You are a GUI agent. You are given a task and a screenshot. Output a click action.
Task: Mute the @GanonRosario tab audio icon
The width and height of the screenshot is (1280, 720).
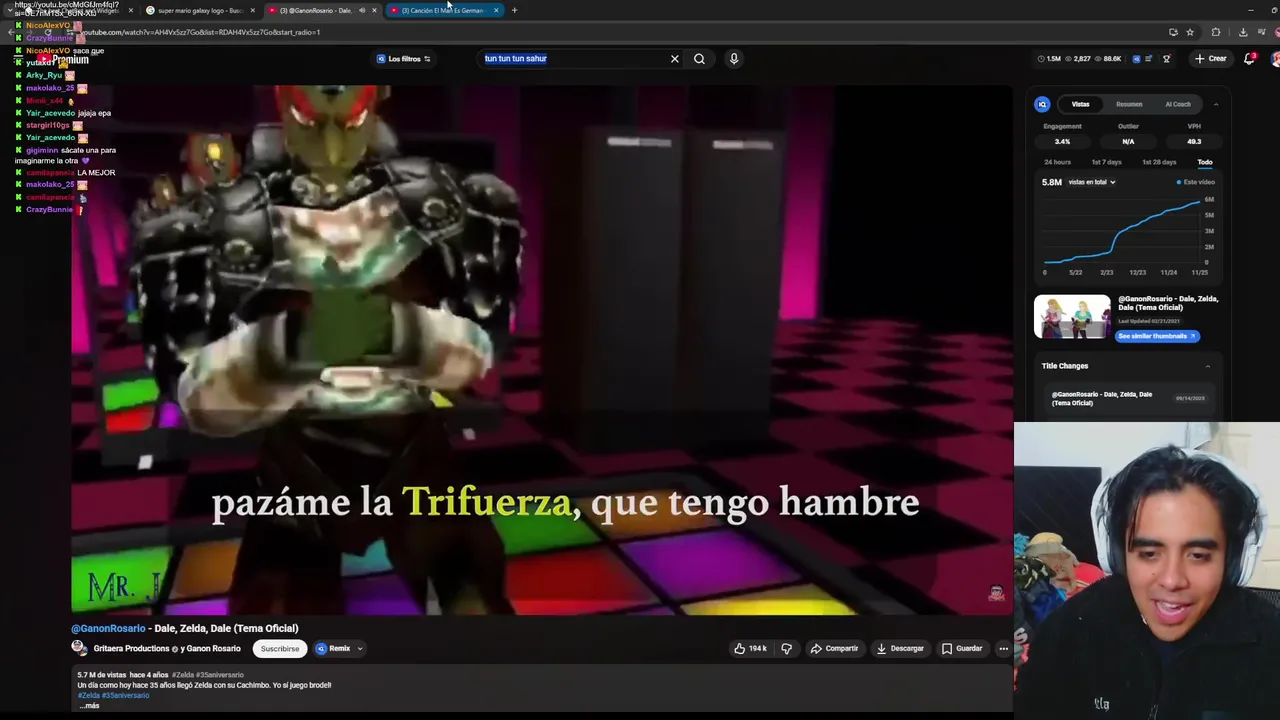(361, 10)
